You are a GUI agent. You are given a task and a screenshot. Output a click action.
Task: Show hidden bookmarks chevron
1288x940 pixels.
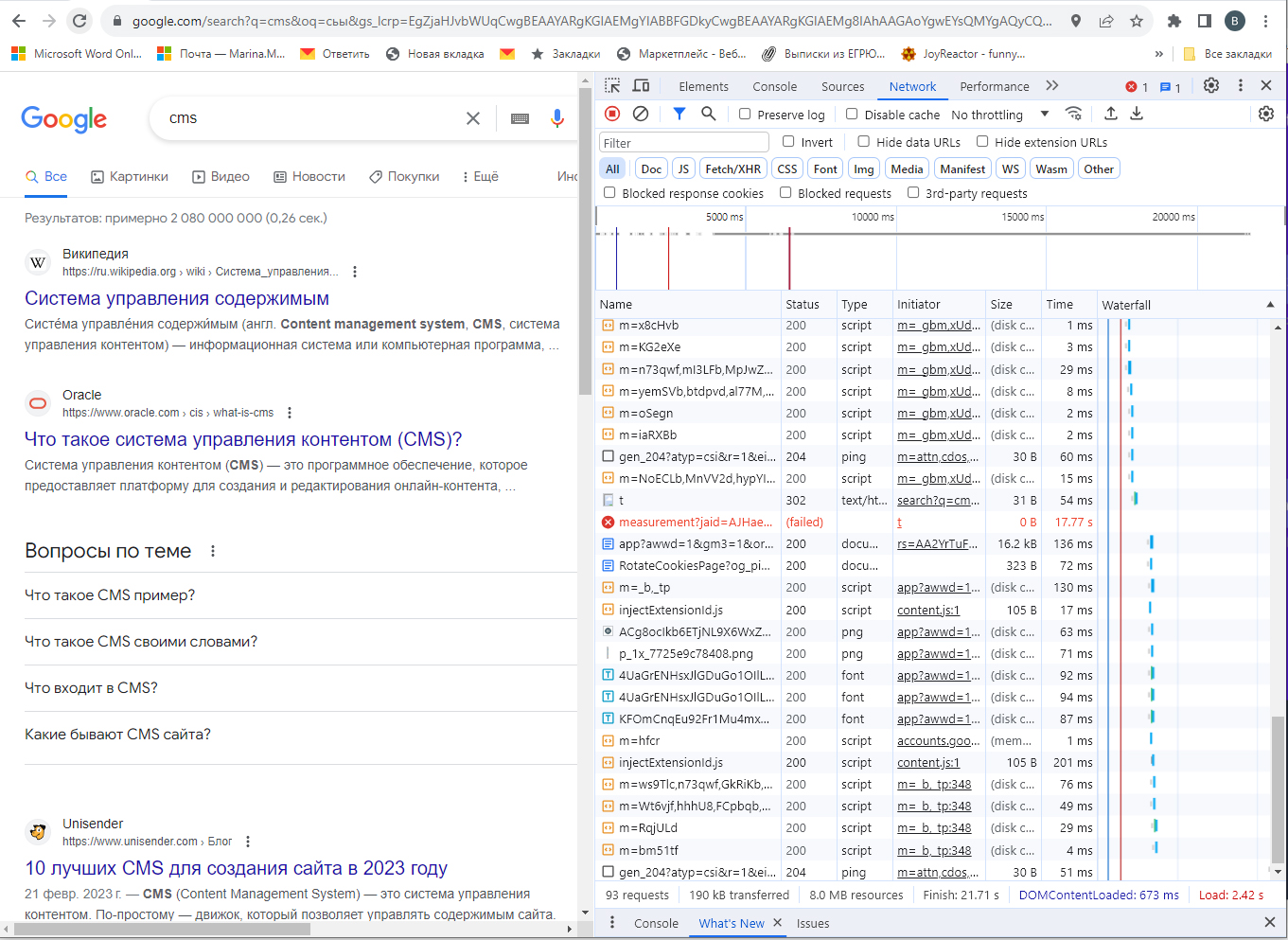[x=1159, y=54]
